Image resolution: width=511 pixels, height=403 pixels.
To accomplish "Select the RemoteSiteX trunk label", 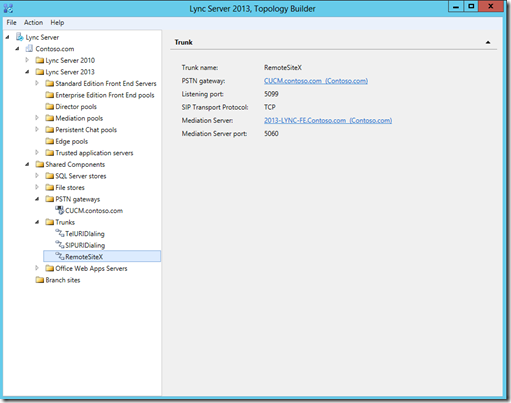I will (x=84, y=257).
